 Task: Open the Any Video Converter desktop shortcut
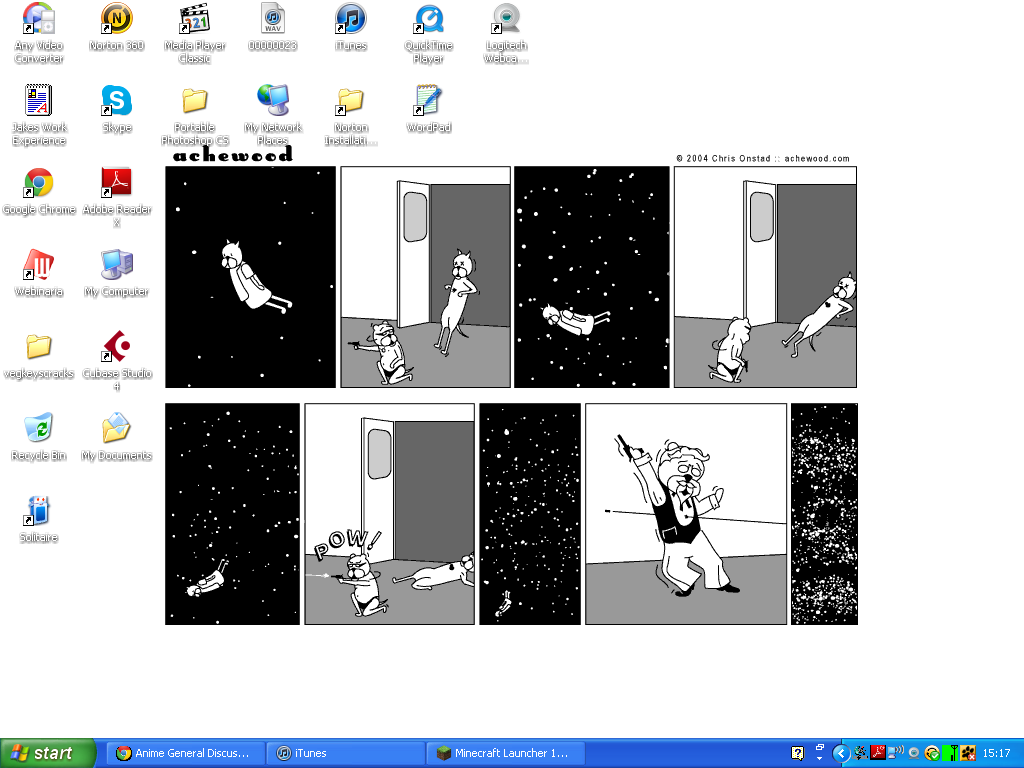point(39,33)
